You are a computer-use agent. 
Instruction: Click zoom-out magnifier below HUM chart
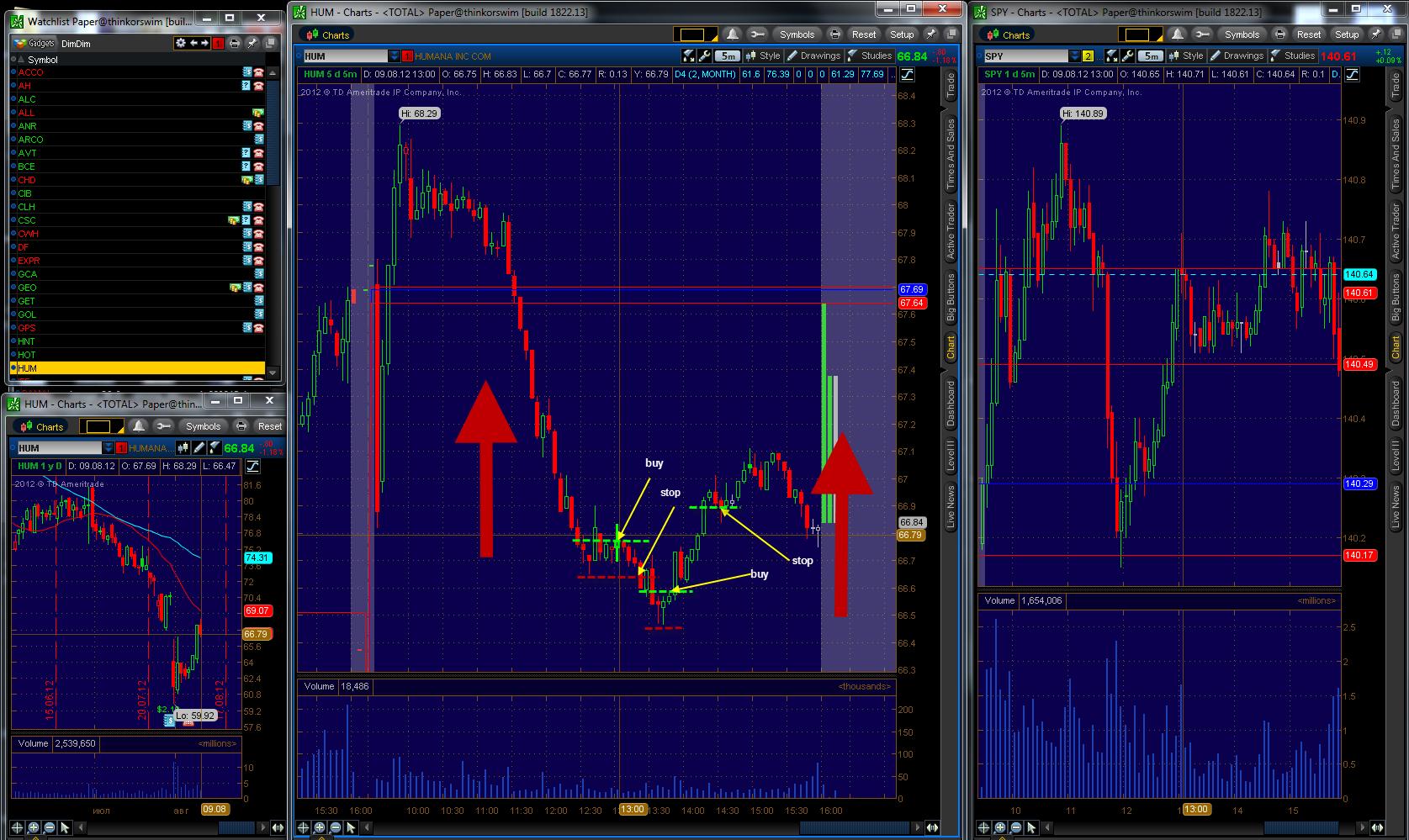[x=336, y=827]
